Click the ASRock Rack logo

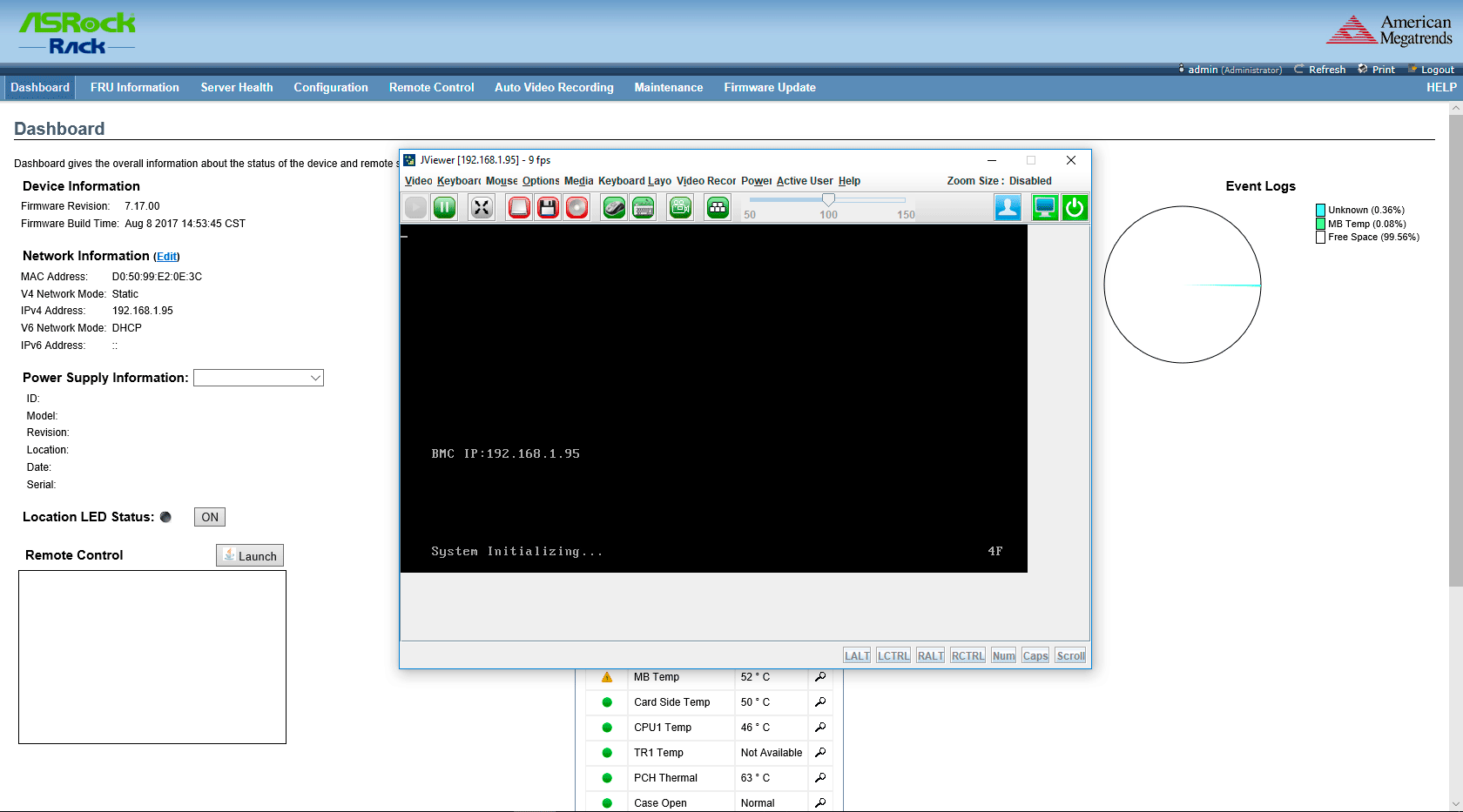coord(78,33)
